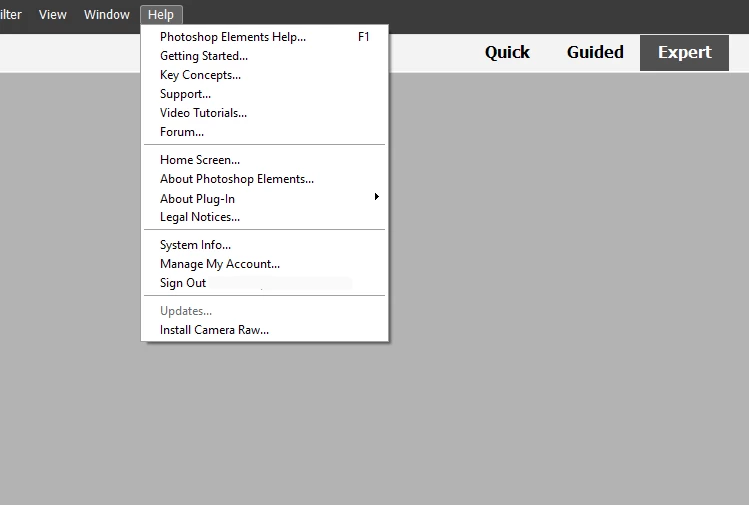Select Manage My Account entry
This screenshot has width=749, height=505.
[265, 264]
